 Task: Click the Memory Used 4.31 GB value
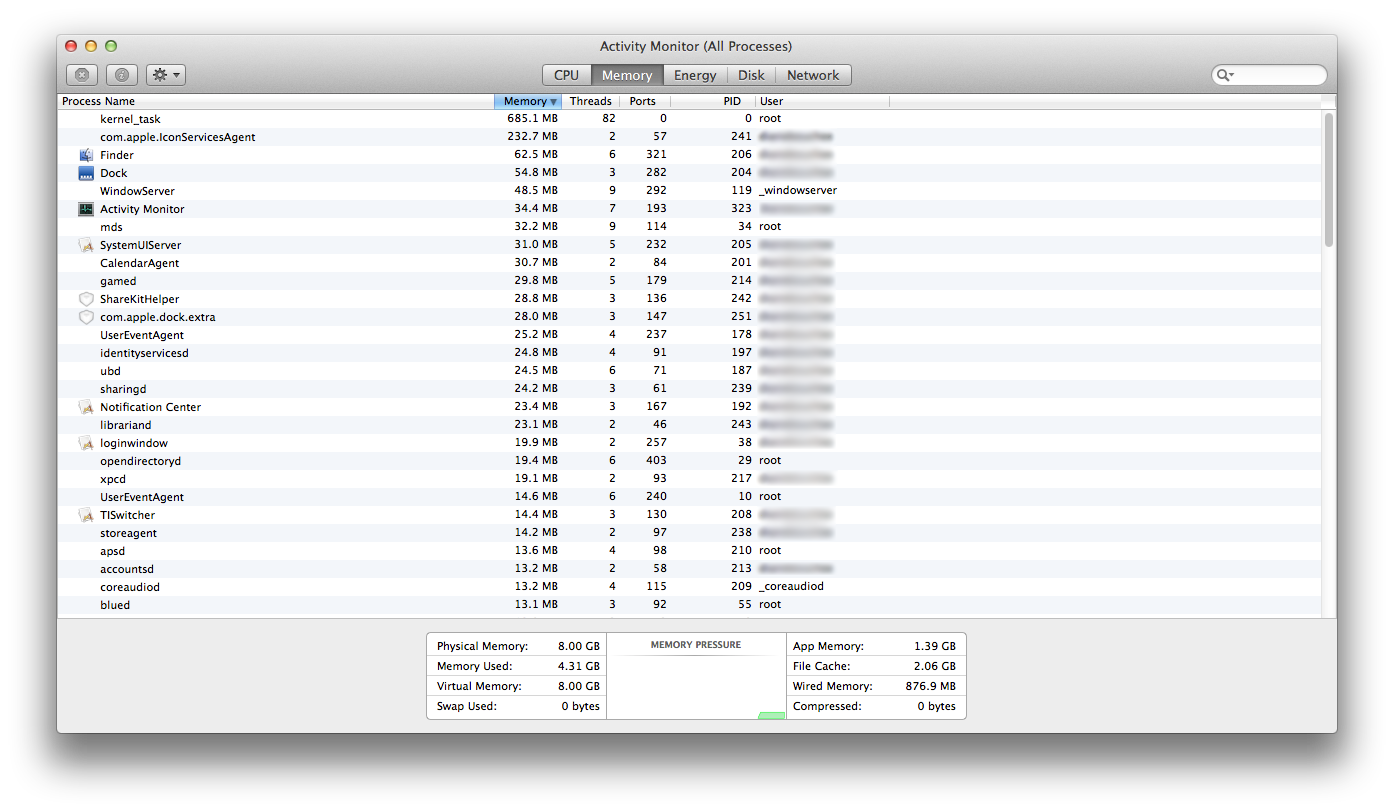pyautogui.click(x=578, y=666)
